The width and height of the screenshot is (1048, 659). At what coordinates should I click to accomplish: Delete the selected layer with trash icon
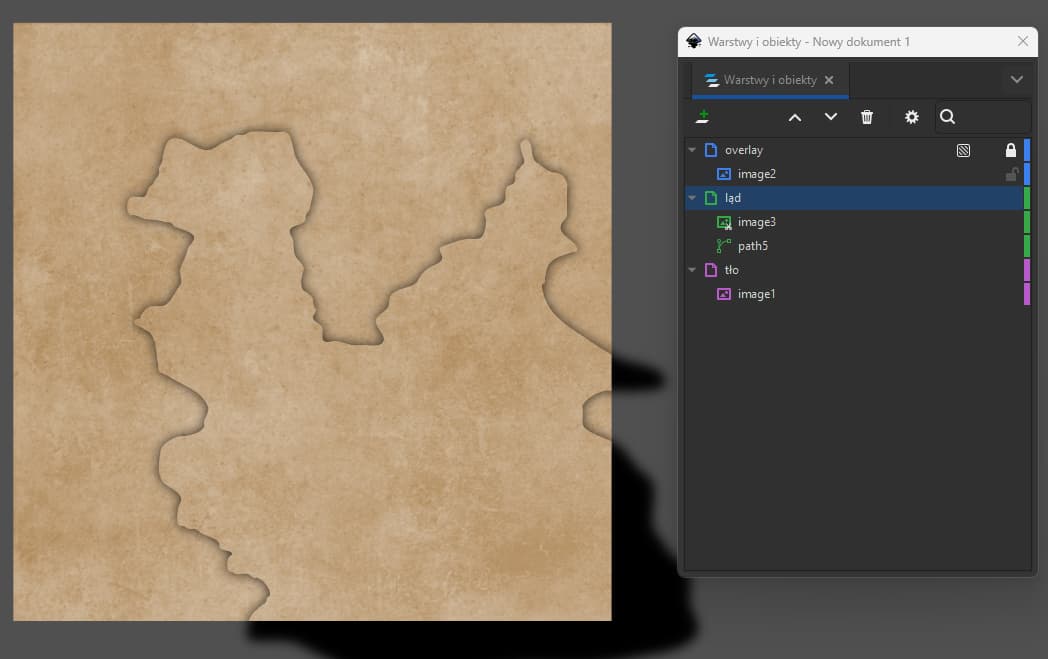[867, 117]
